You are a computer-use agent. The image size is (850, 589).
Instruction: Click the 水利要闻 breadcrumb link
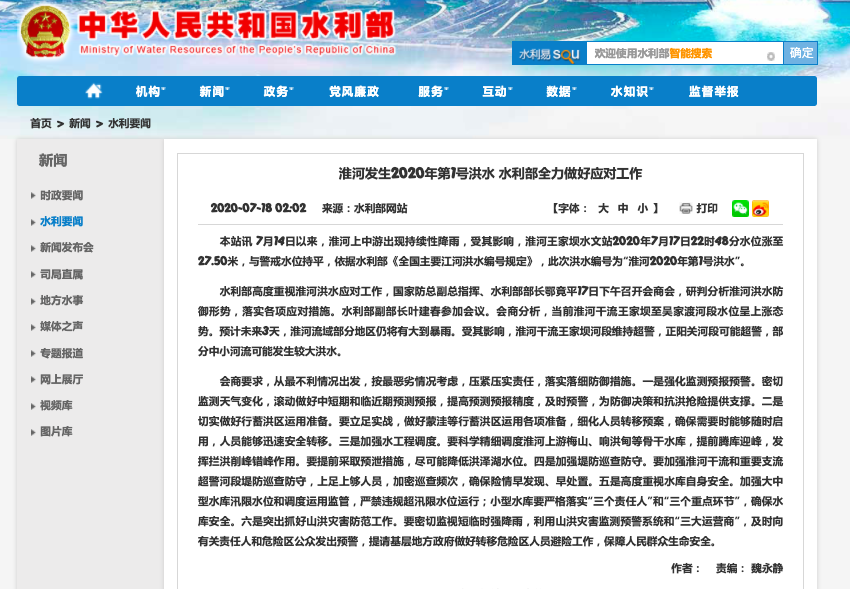point(129,124)
